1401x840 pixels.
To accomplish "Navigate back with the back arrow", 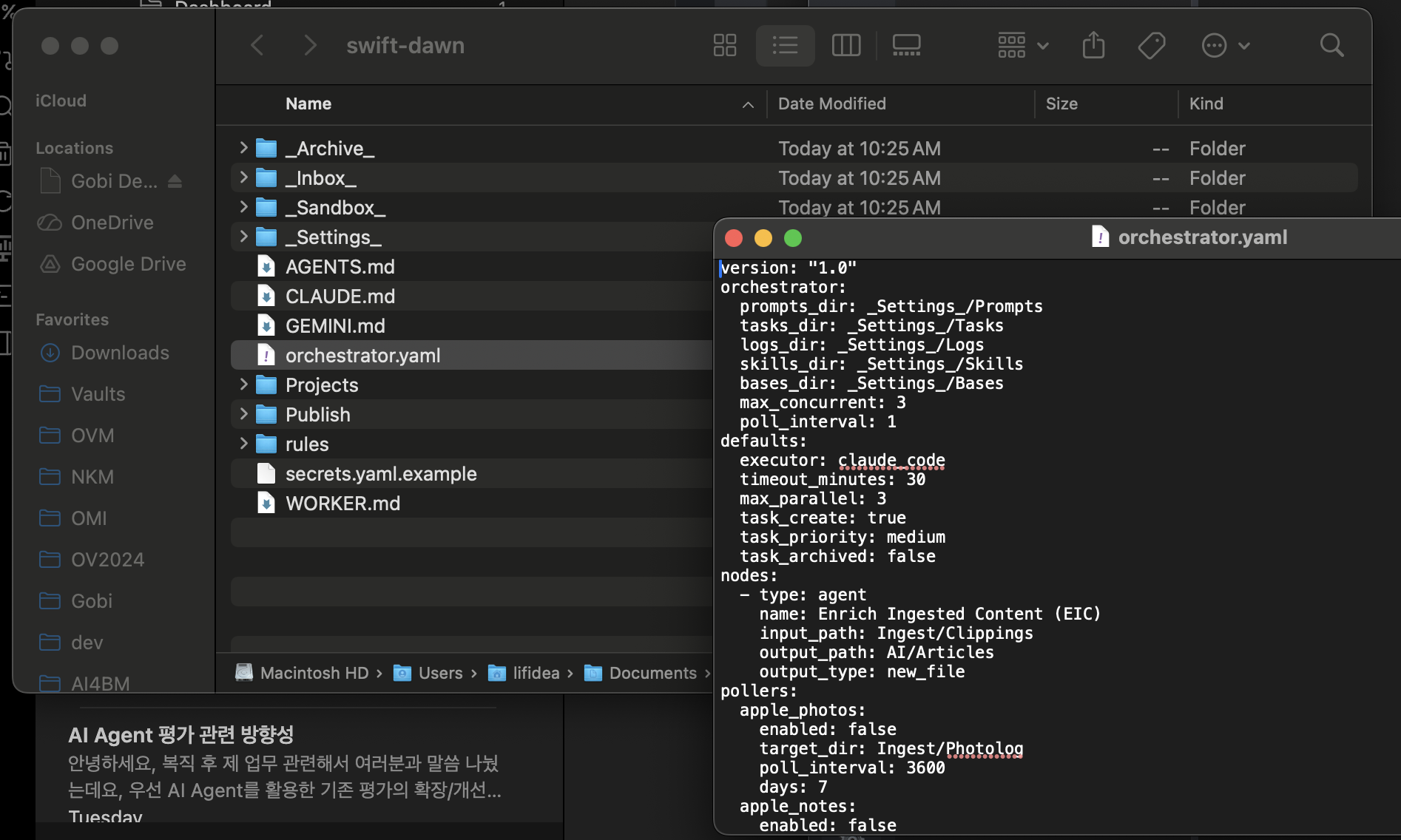I will (x=257, y=45).
